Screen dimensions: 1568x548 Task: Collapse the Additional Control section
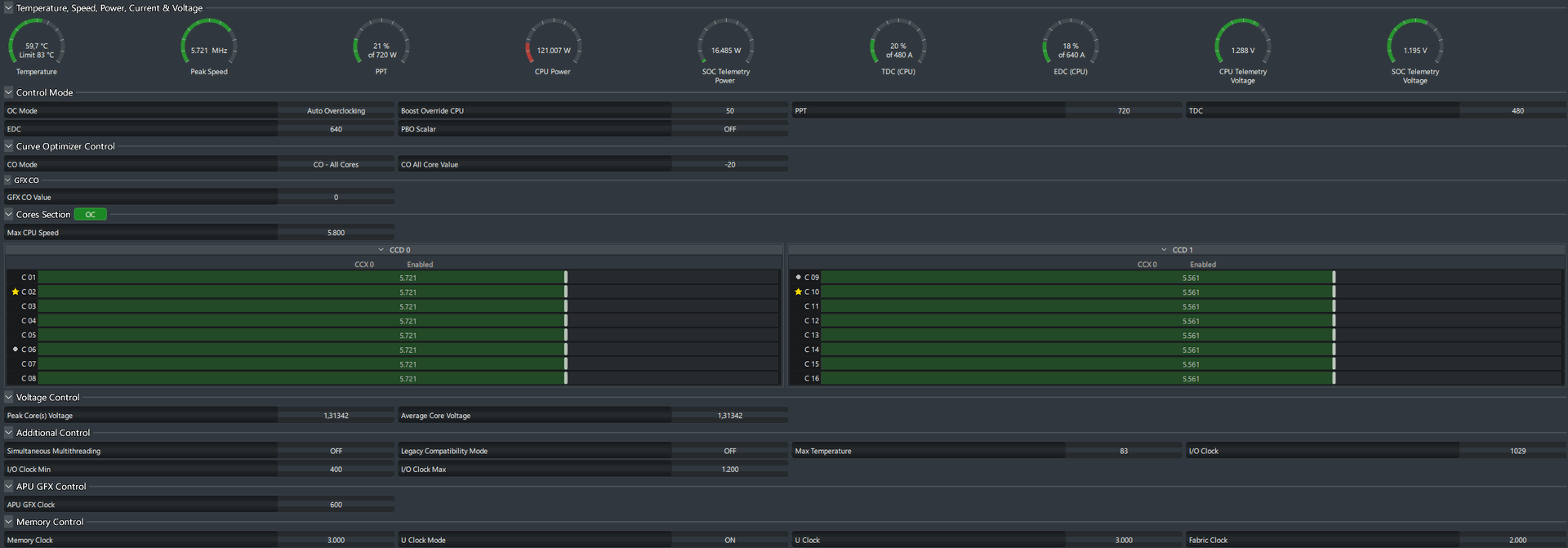point(9,433)
